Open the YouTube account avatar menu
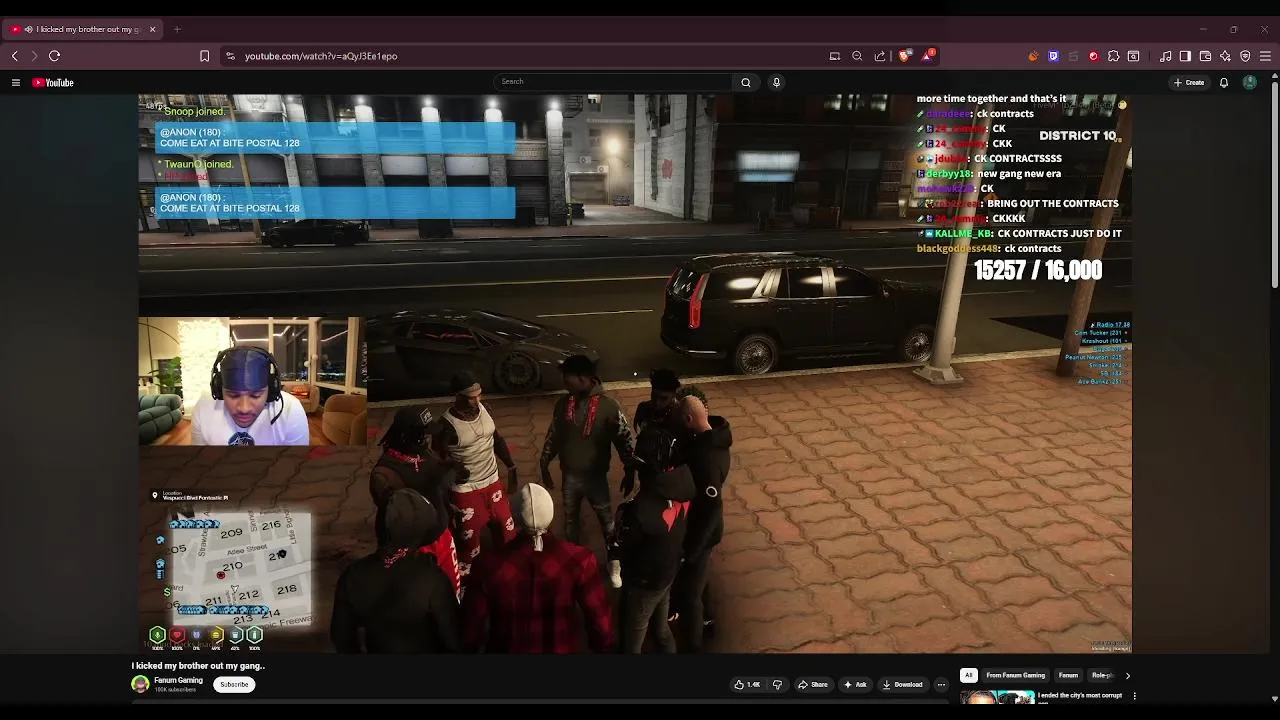 click(1249, 82)
